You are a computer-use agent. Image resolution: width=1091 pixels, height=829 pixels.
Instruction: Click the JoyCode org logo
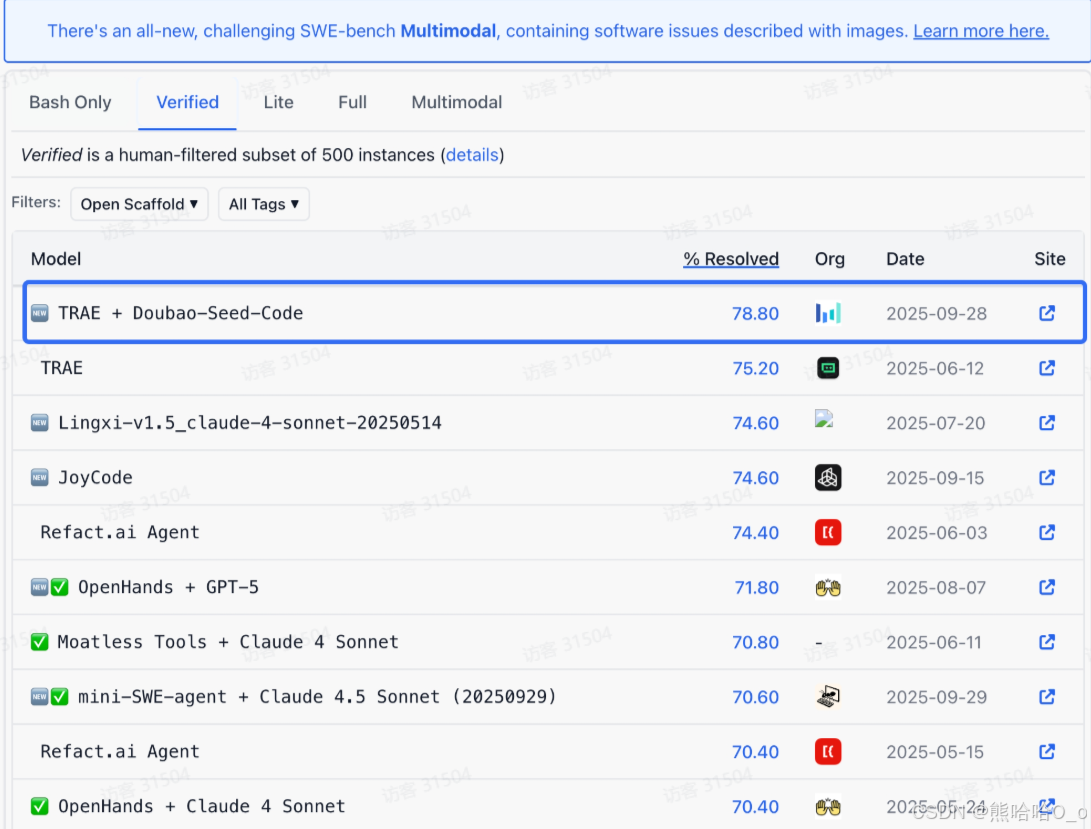coord(828,477)
